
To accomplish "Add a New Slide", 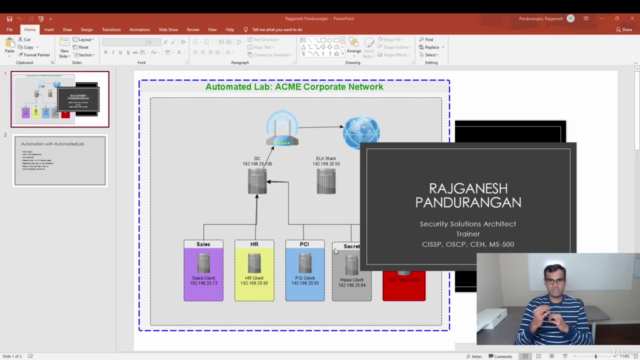I will 64,48.
